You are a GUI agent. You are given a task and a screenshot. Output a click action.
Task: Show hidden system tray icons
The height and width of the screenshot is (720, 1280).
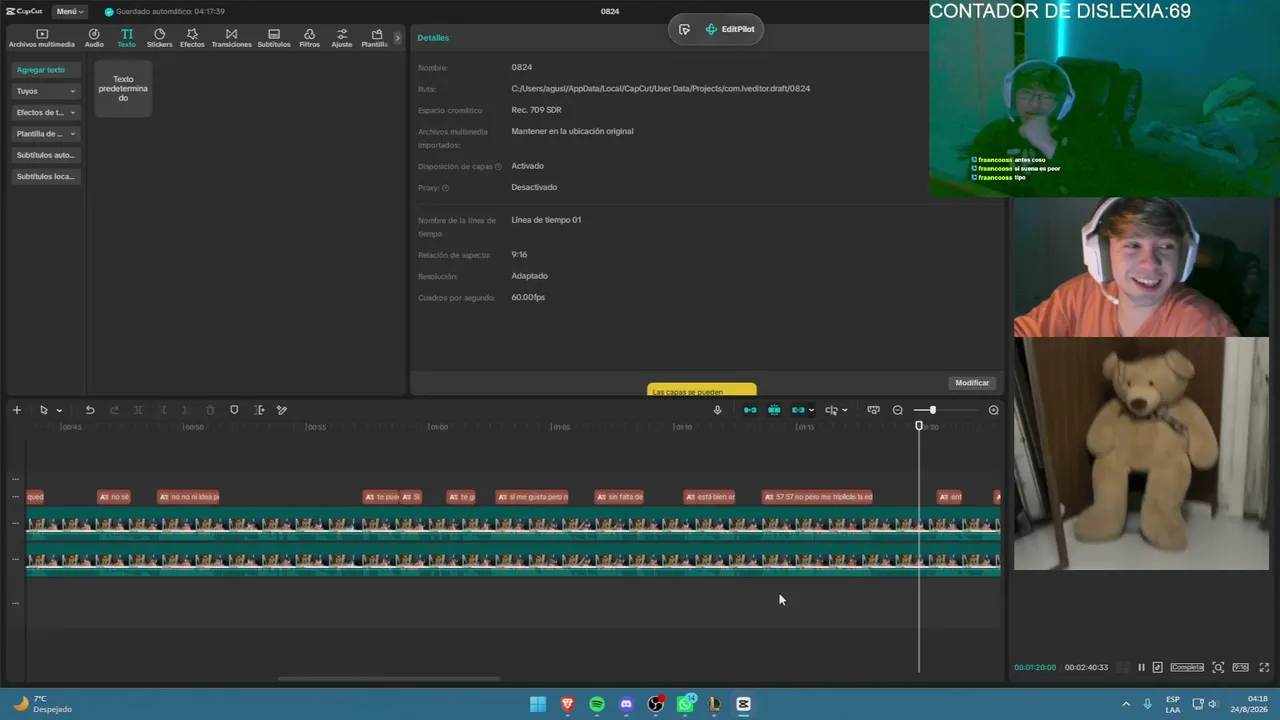click(x=1126, y=704)
